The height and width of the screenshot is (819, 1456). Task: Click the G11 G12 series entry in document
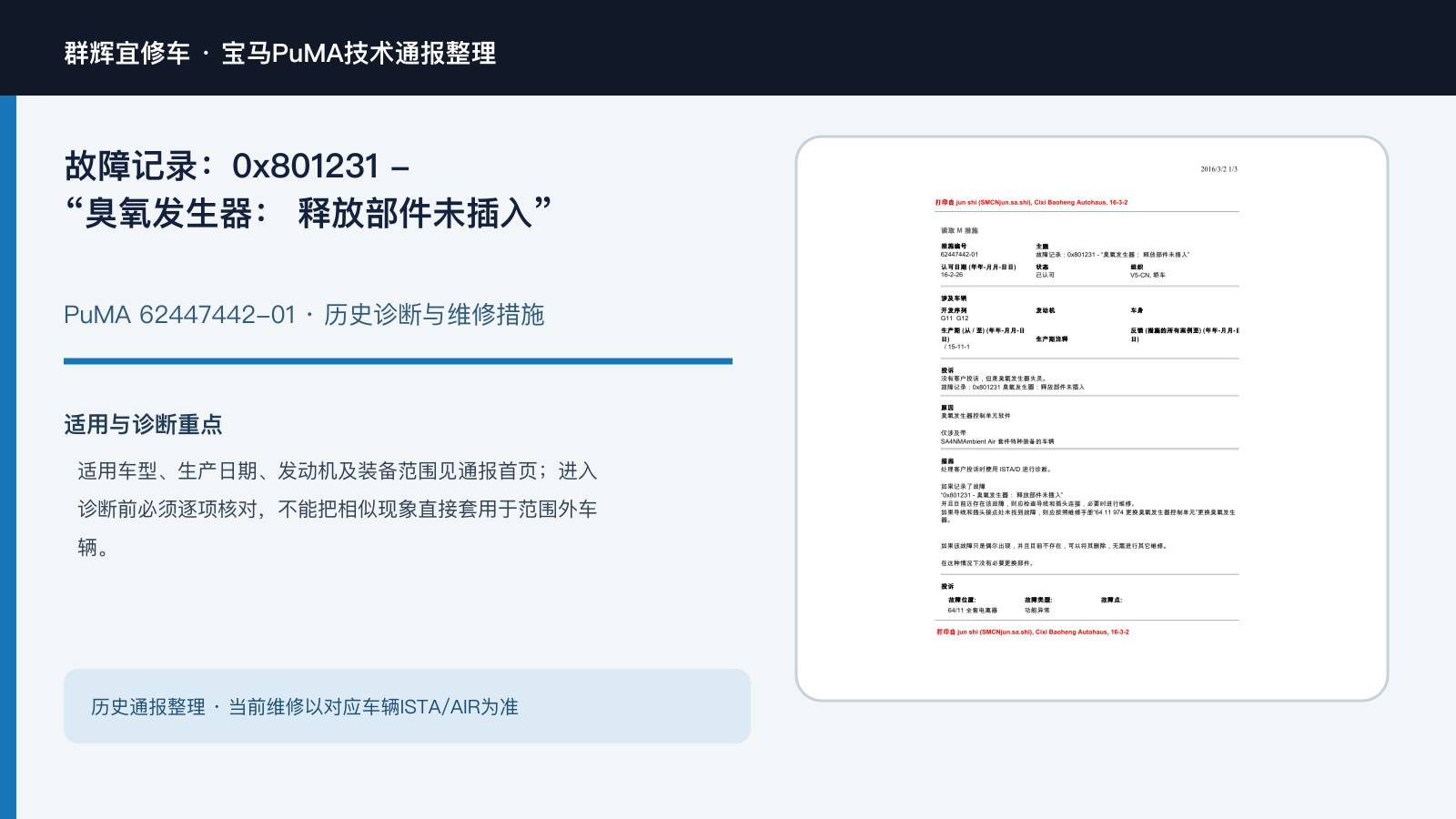pyautogui.click(x=955, y=318)
